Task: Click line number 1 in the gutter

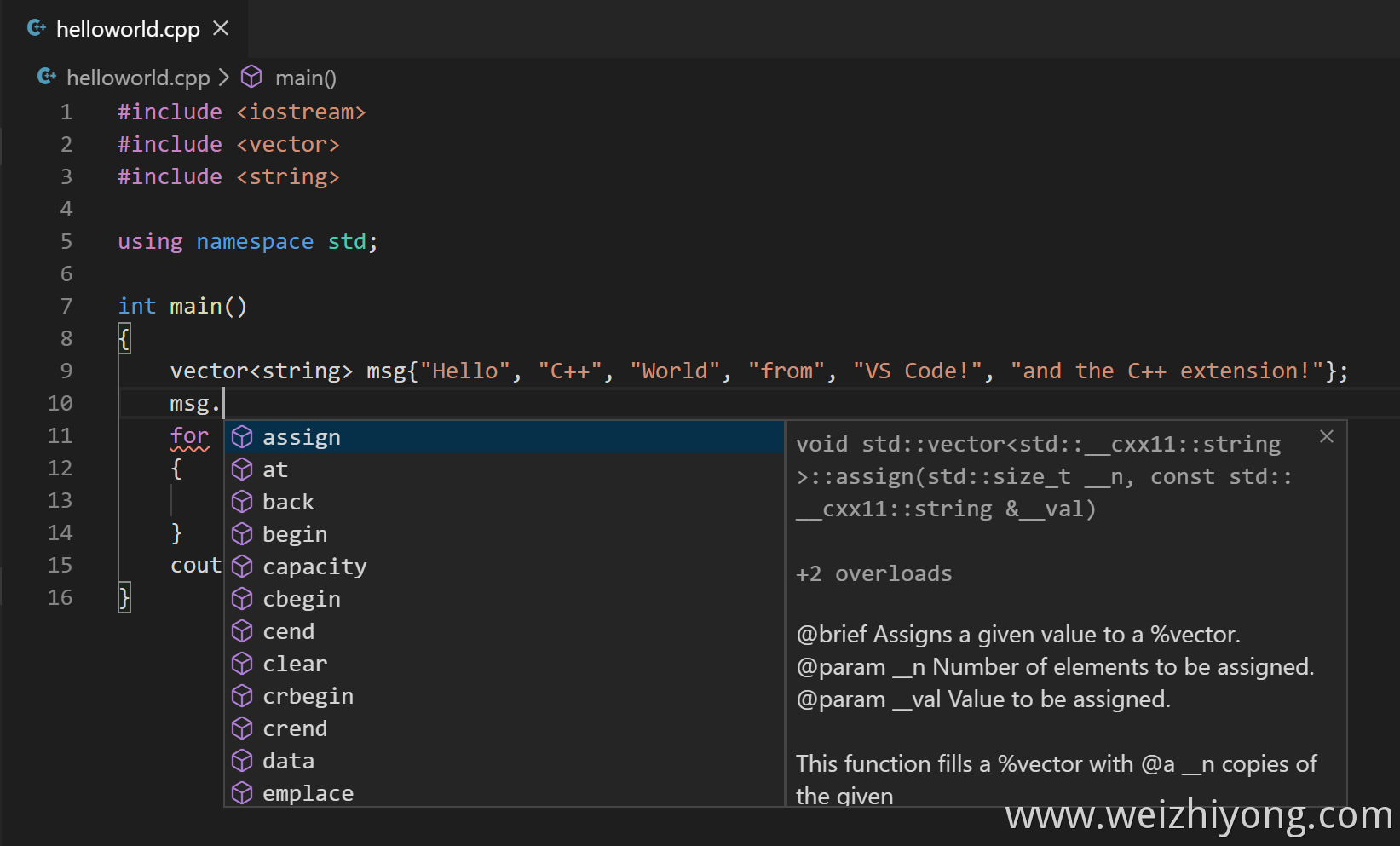Action: 66,112
